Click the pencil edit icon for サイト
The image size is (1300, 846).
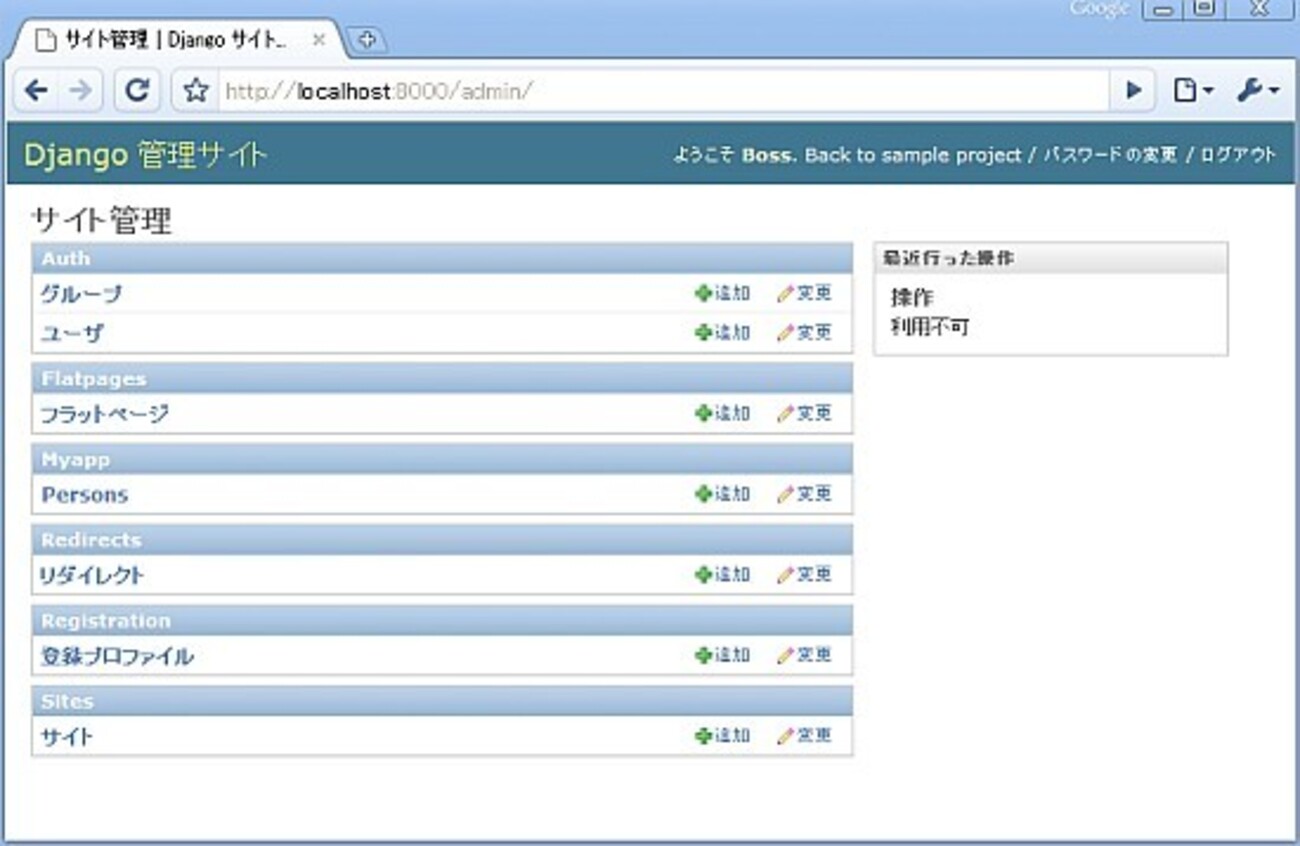(x=785, y=735)
